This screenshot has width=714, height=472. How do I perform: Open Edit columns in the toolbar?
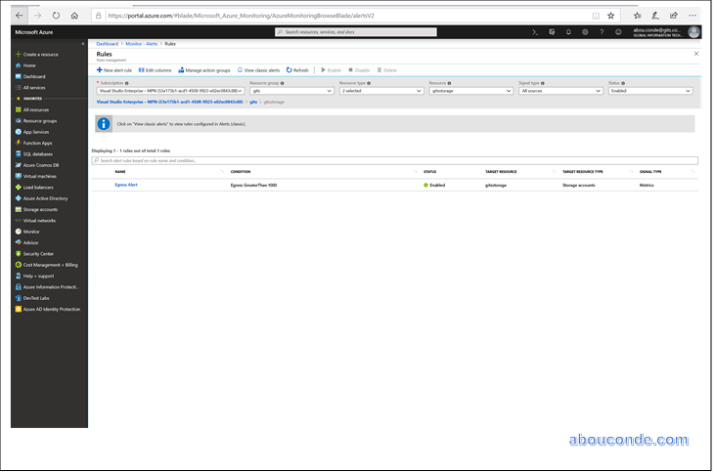pos(156,70)
